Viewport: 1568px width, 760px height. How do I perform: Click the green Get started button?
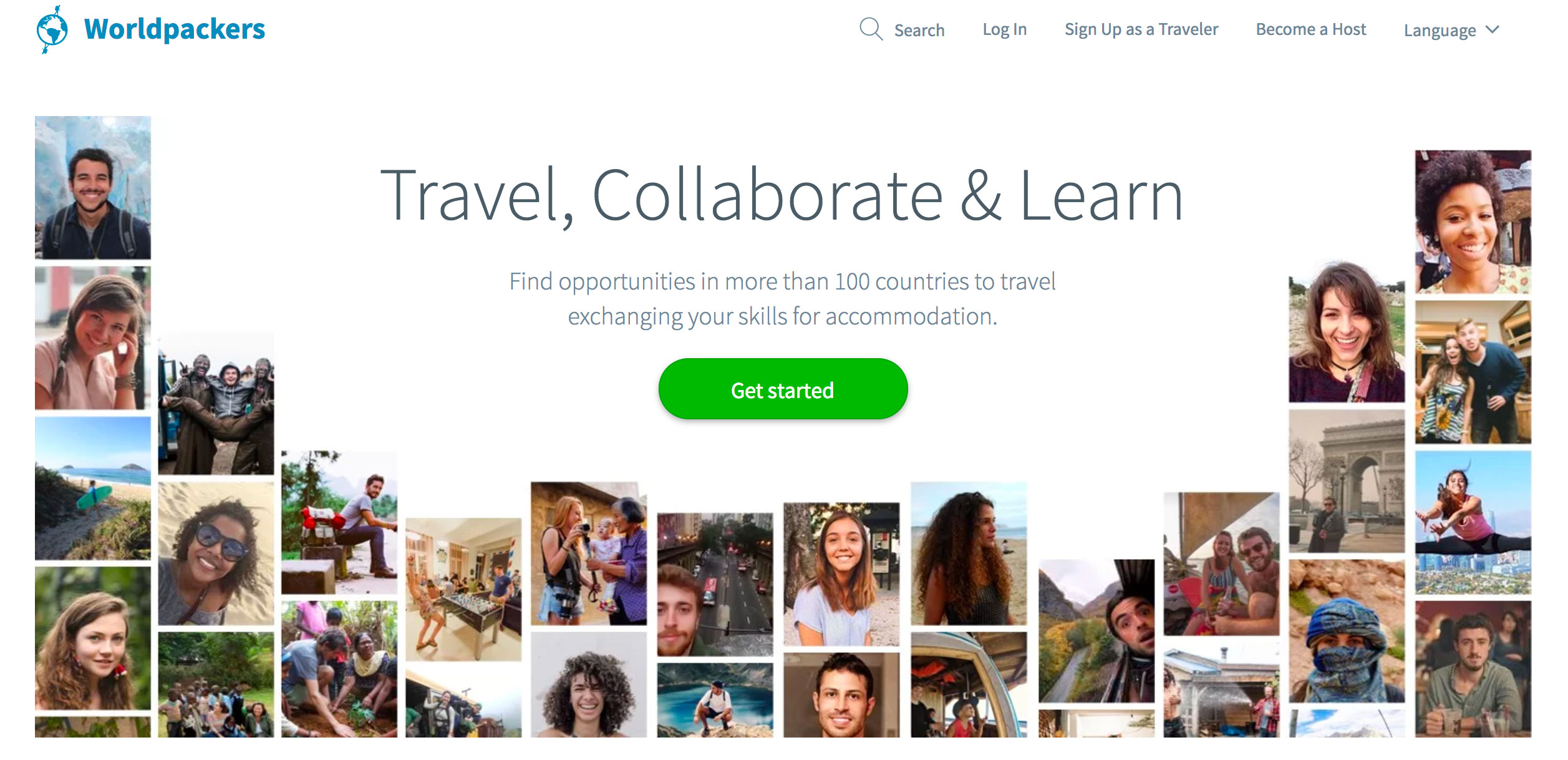click(x=783, y=389)
